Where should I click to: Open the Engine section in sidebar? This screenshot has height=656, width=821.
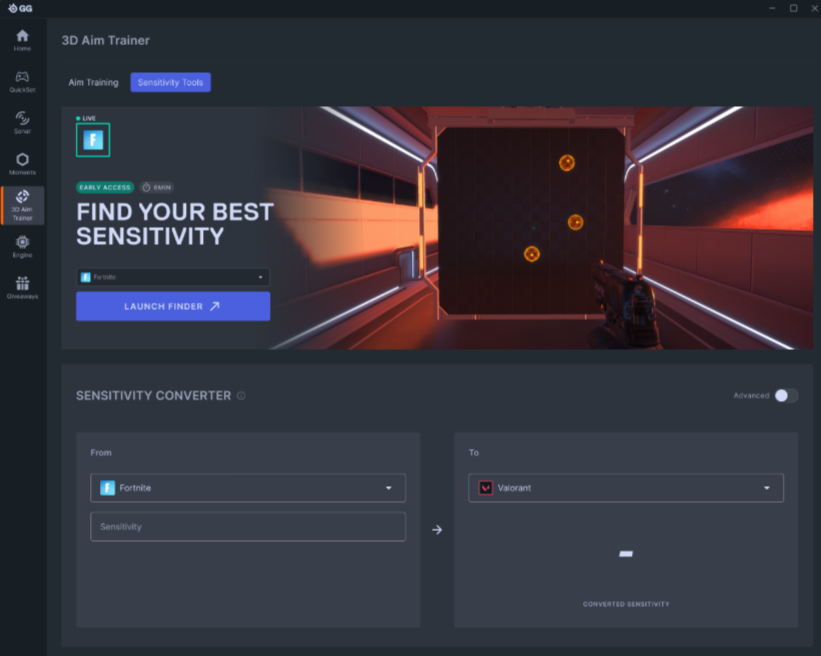point(22,246)
